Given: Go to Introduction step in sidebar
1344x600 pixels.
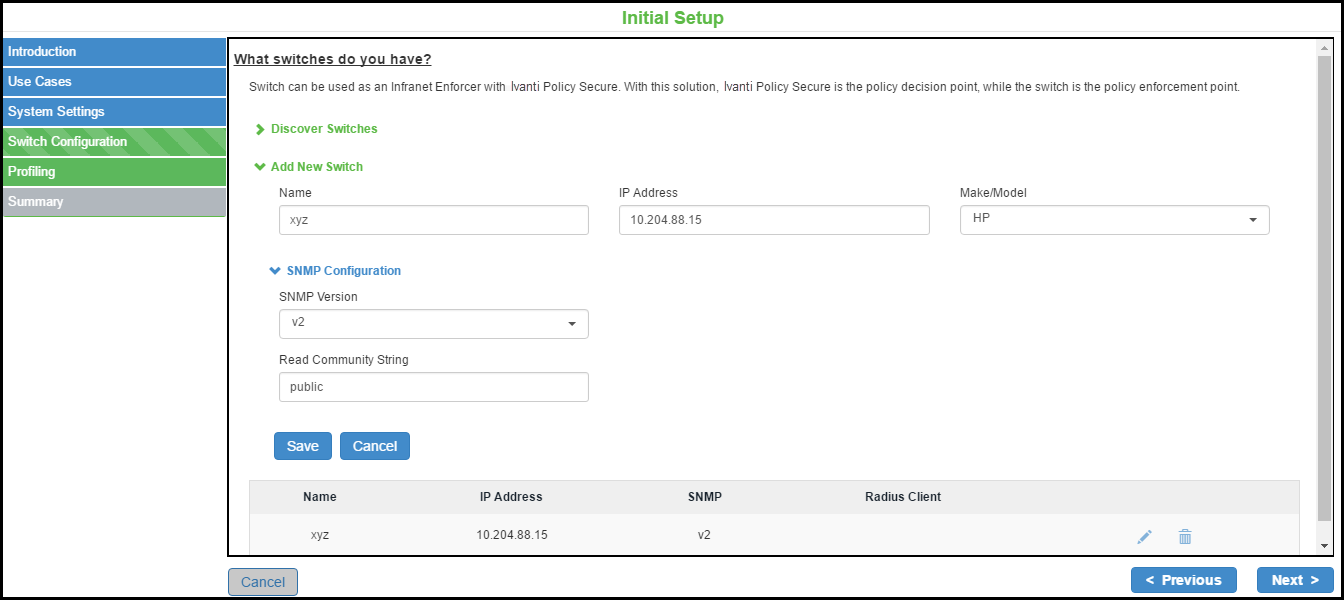Looking at the screenshot, I should click(x=114, y=52).
